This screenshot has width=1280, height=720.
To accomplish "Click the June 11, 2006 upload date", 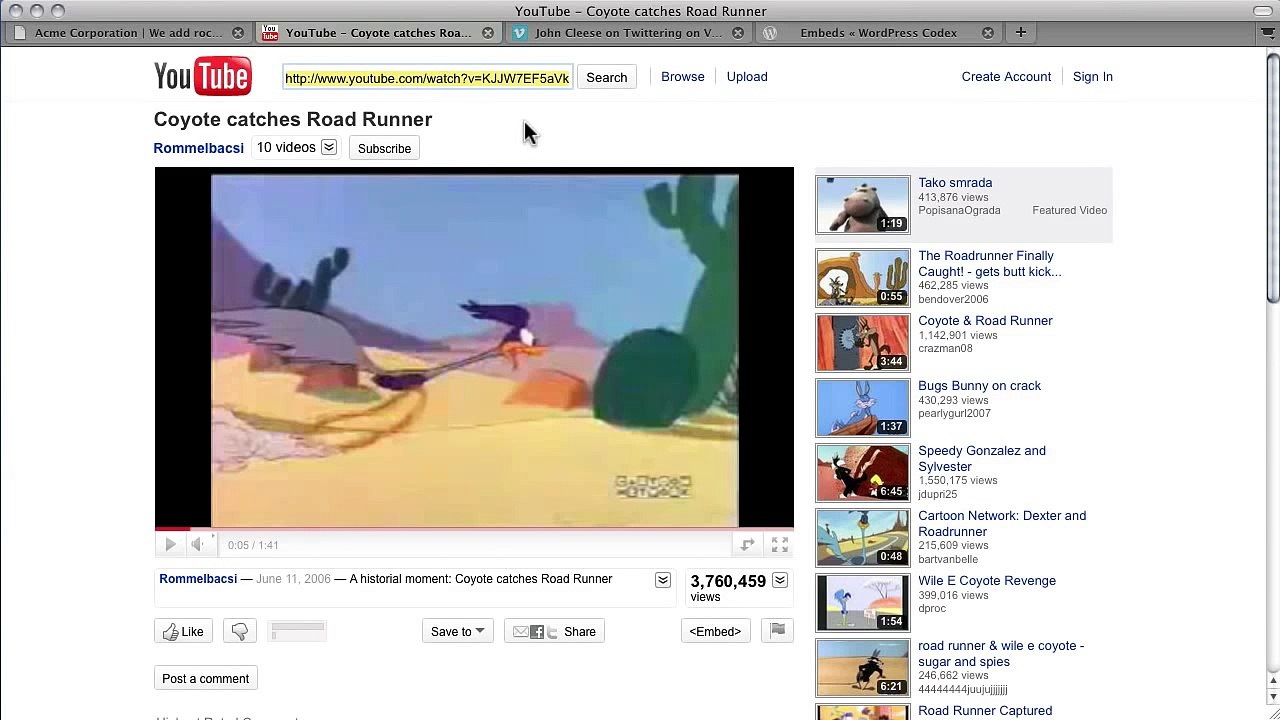I will click(x=293, y=579).
